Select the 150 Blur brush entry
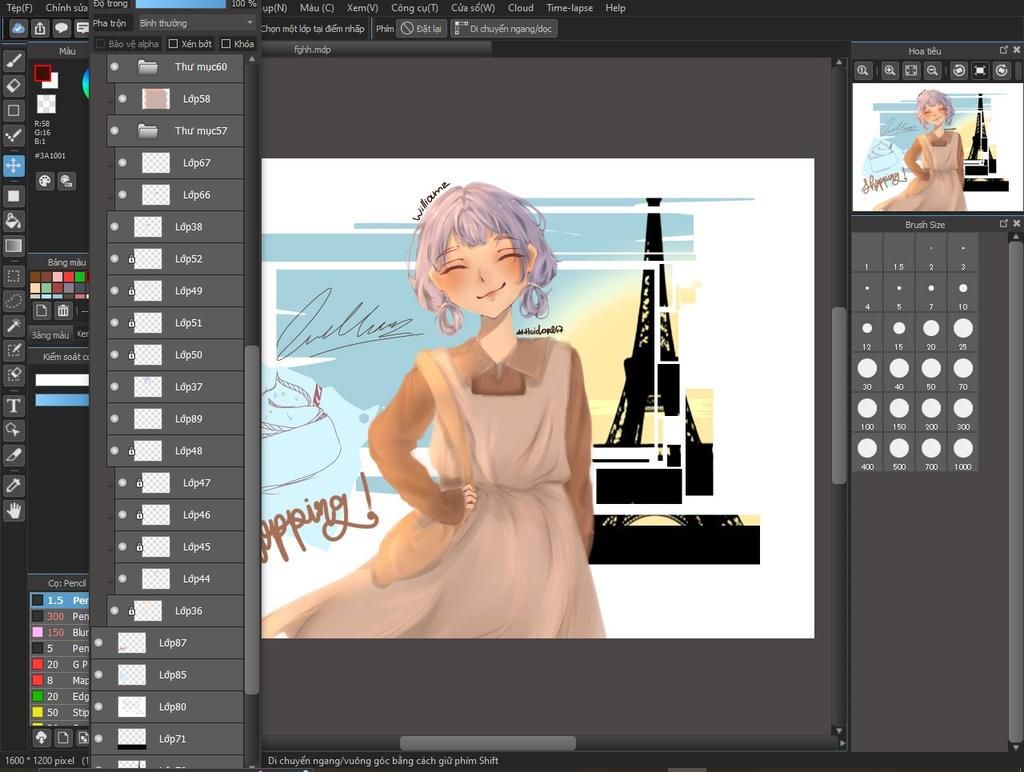 tap(59, 632)
